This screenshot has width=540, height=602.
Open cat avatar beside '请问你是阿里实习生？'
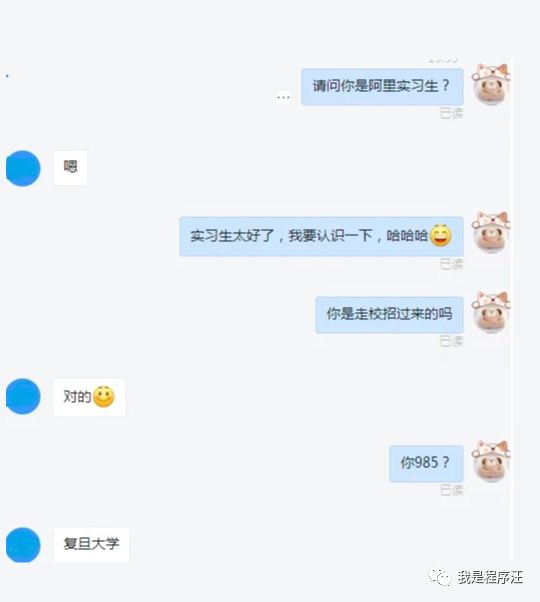tap(491, 84)
